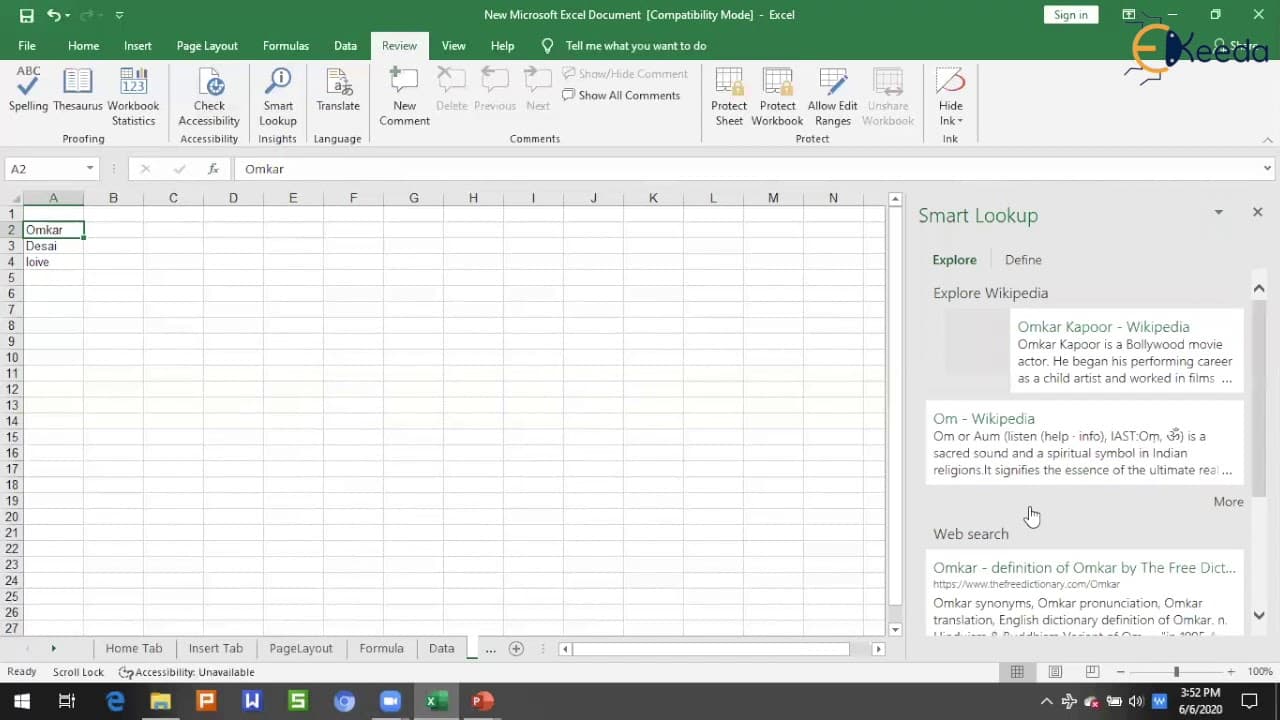Image resolution: width=1280 pixels, height=720 pixels.
Task: Open File Explorer from the taskbar
Action: [x=160, y=701]
